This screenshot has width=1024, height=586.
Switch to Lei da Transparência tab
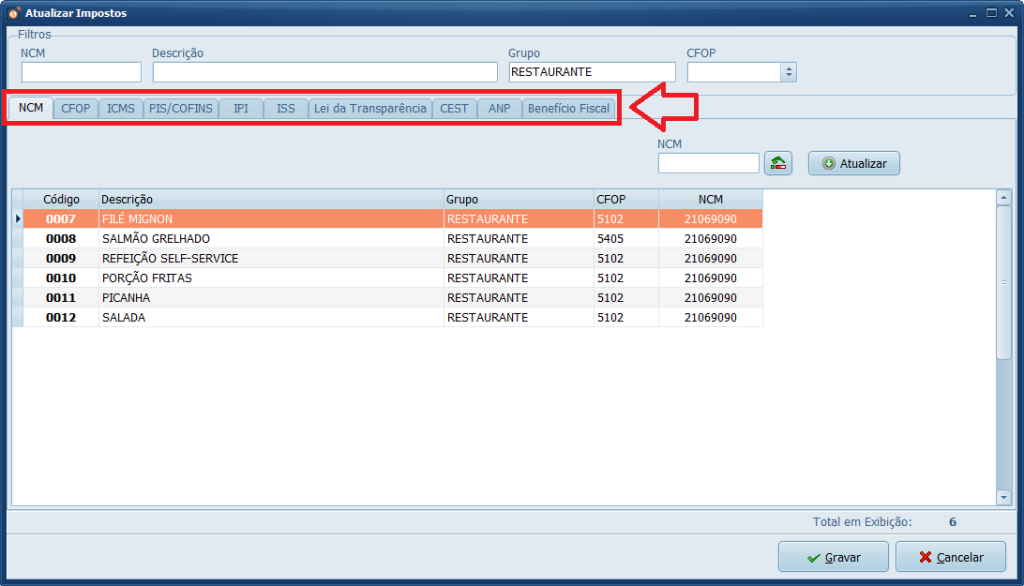click(370, 108)
